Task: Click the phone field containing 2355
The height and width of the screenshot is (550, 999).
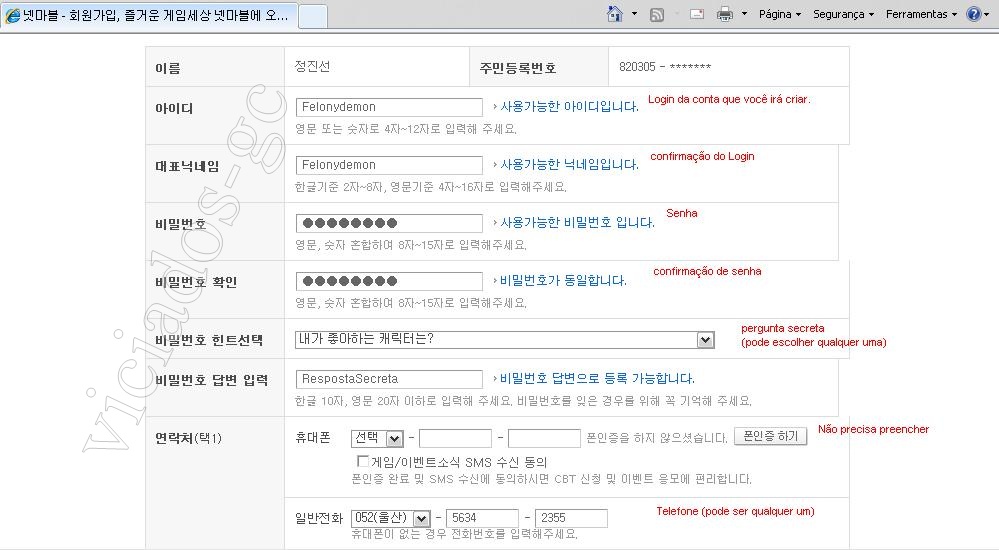Action: pyautogui.click(x=571, y=518)
